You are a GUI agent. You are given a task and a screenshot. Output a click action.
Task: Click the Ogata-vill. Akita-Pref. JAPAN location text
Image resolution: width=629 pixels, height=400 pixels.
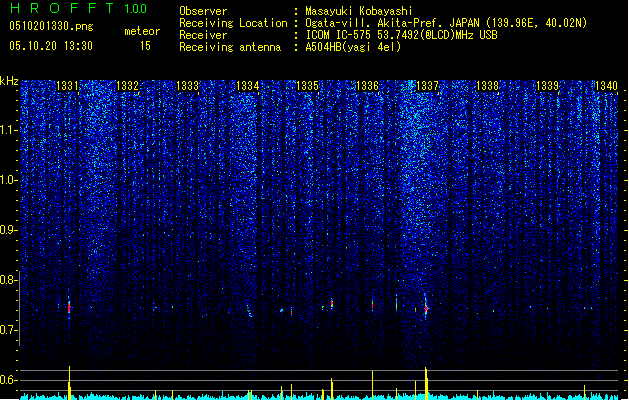tap(446, 23)
